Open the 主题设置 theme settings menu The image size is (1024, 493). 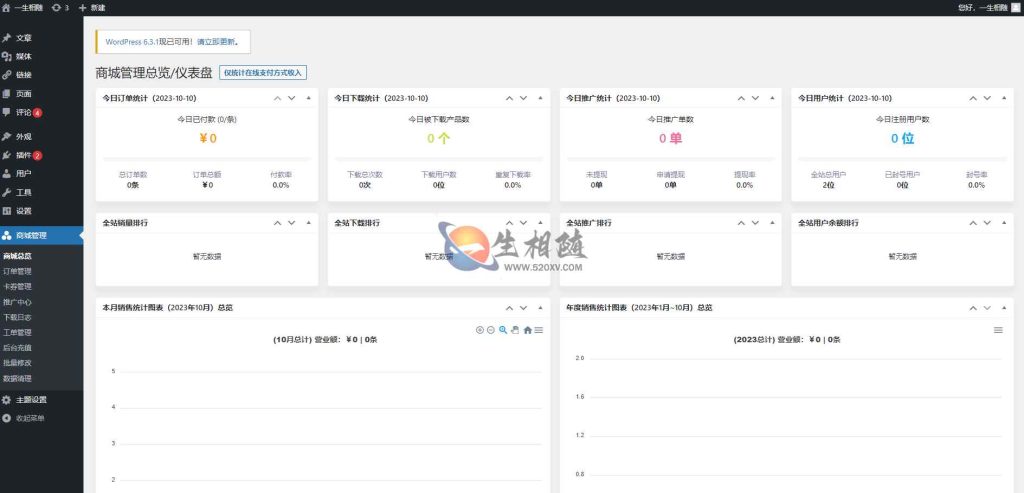pos(41,399)
